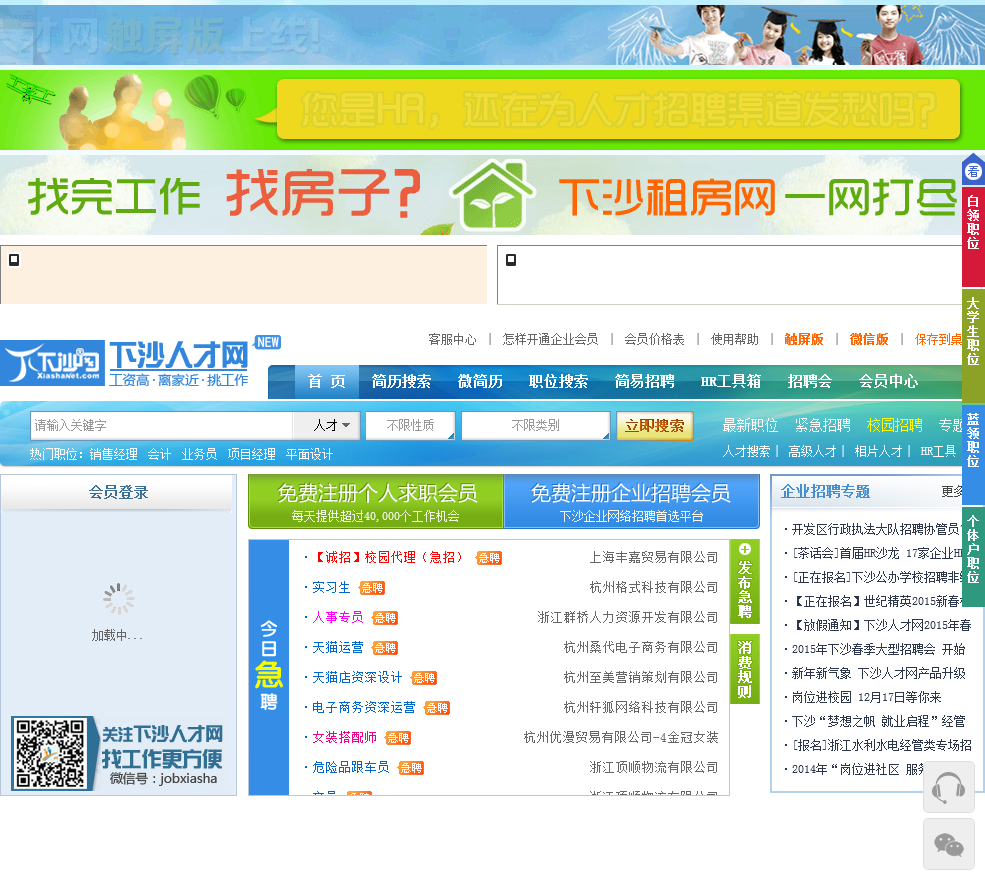Open 简易招聘 in the navigation bar
The image size is (985, 895).
point(645,381)
